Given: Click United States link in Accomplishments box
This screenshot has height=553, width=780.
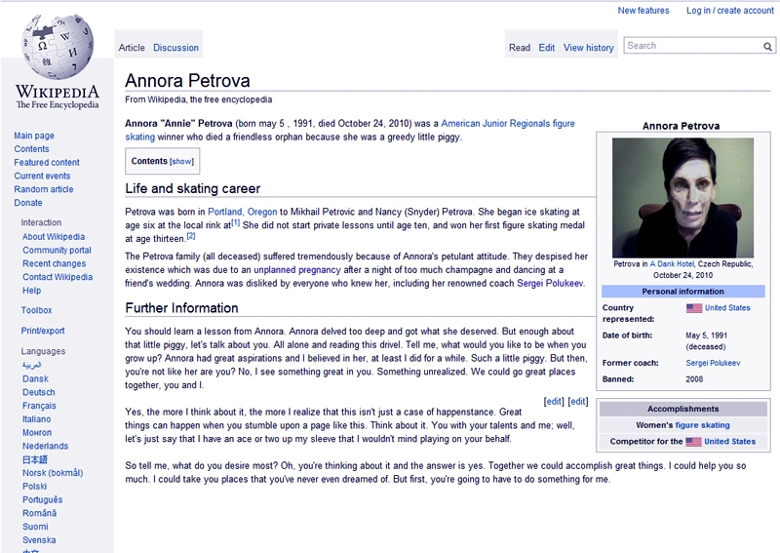Looking at the screenshot, I should click(x=730, y=442).
